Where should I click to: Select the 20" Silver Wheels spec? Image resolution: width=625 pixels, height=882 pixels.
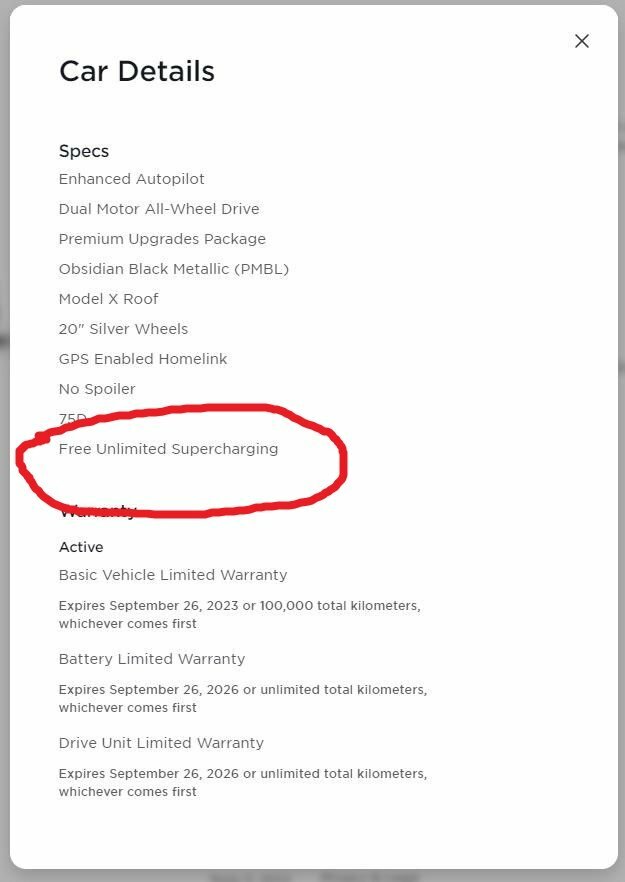[123, 328]
